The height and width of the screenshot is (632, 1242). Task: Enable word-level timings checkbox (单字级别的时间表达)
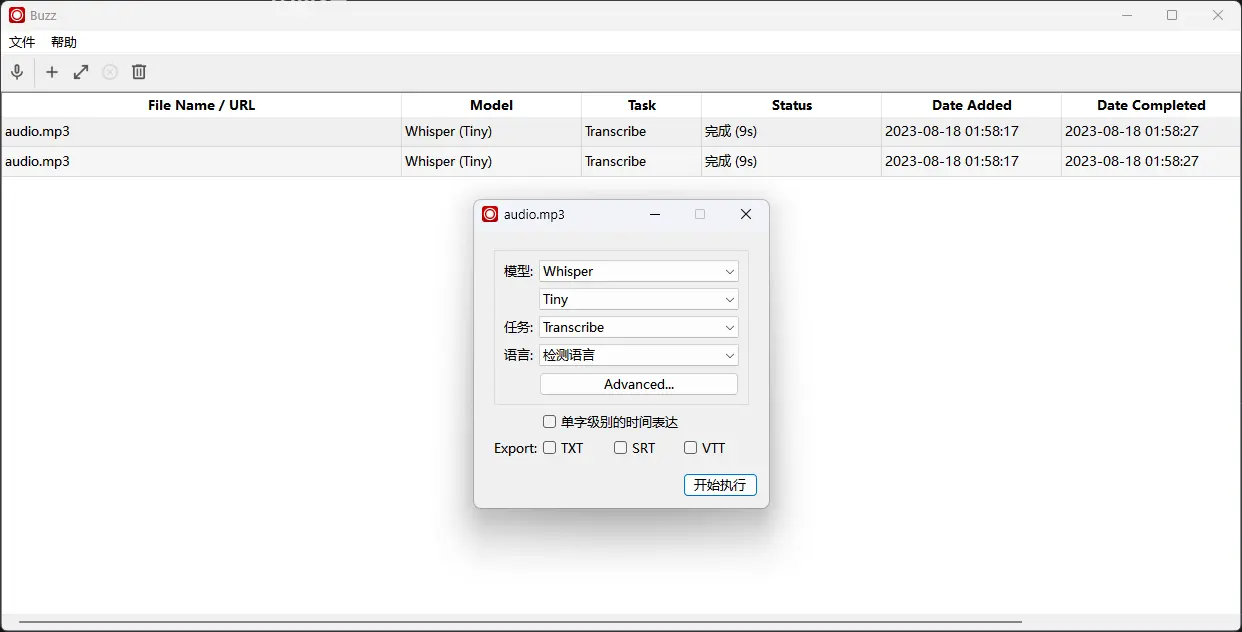point(549,422)
